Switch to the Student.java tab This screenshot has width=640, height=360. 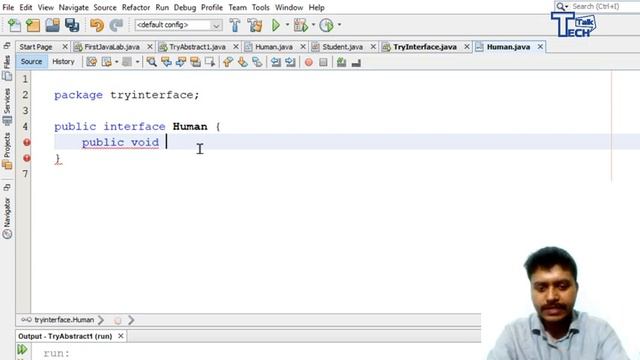pyautogui.click(x=342, y=47)
